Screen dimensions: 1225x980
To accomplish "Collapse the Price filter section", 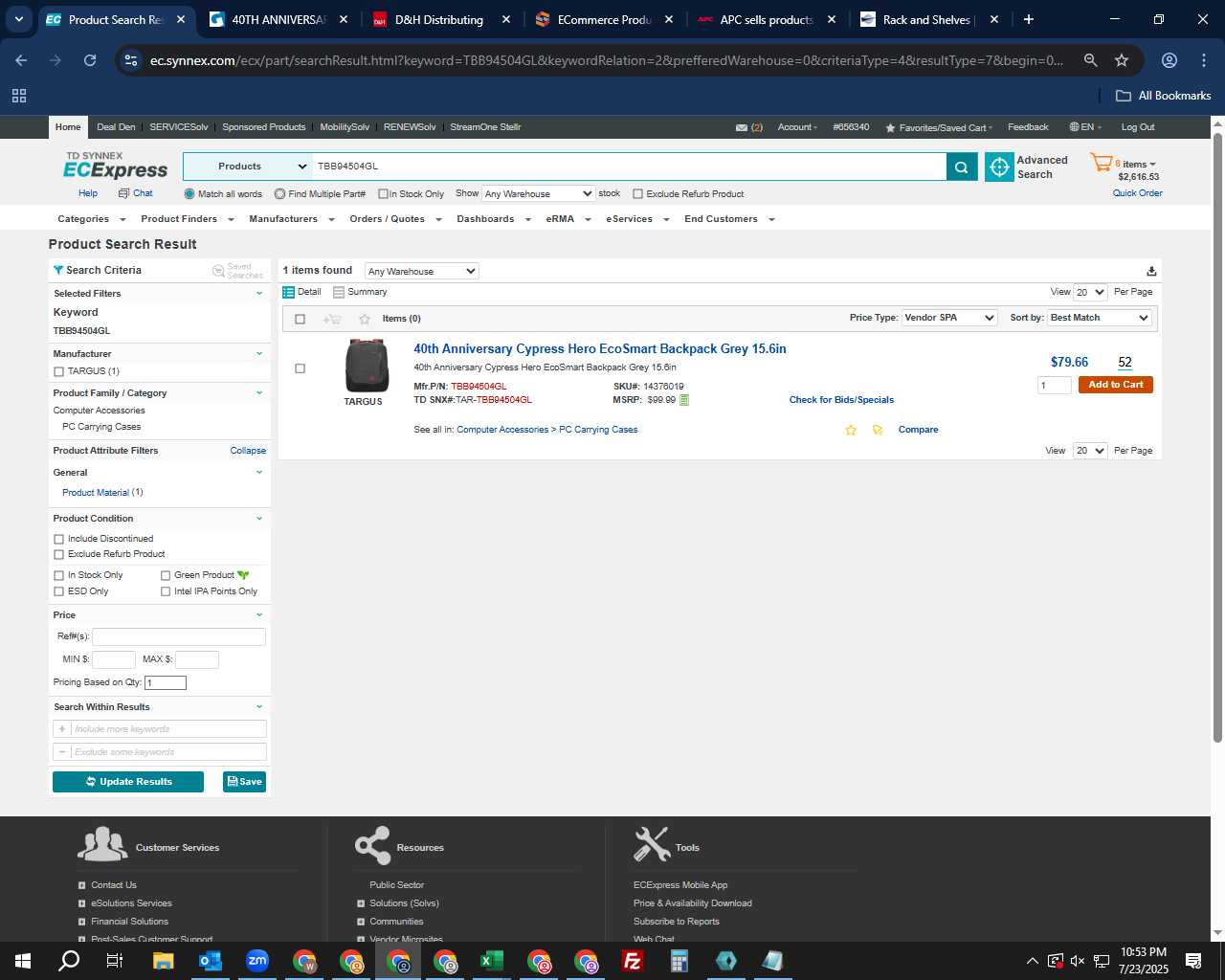I will tap(258, 615).
